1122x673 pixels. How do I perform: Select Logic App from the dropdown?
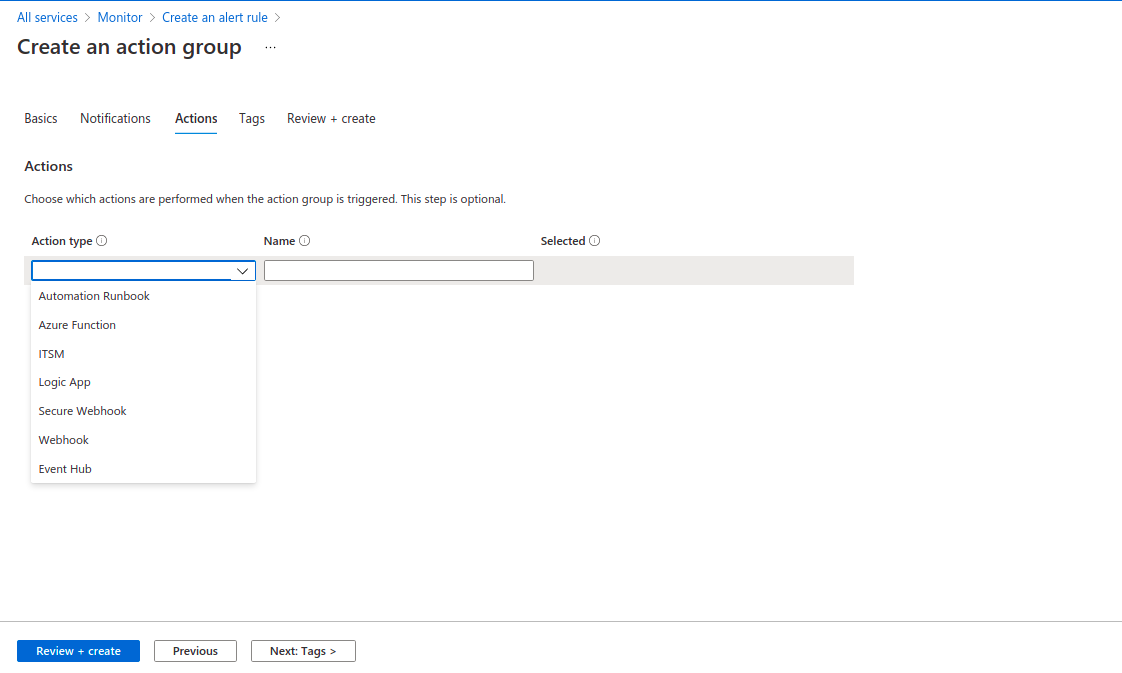pos(143,383)
